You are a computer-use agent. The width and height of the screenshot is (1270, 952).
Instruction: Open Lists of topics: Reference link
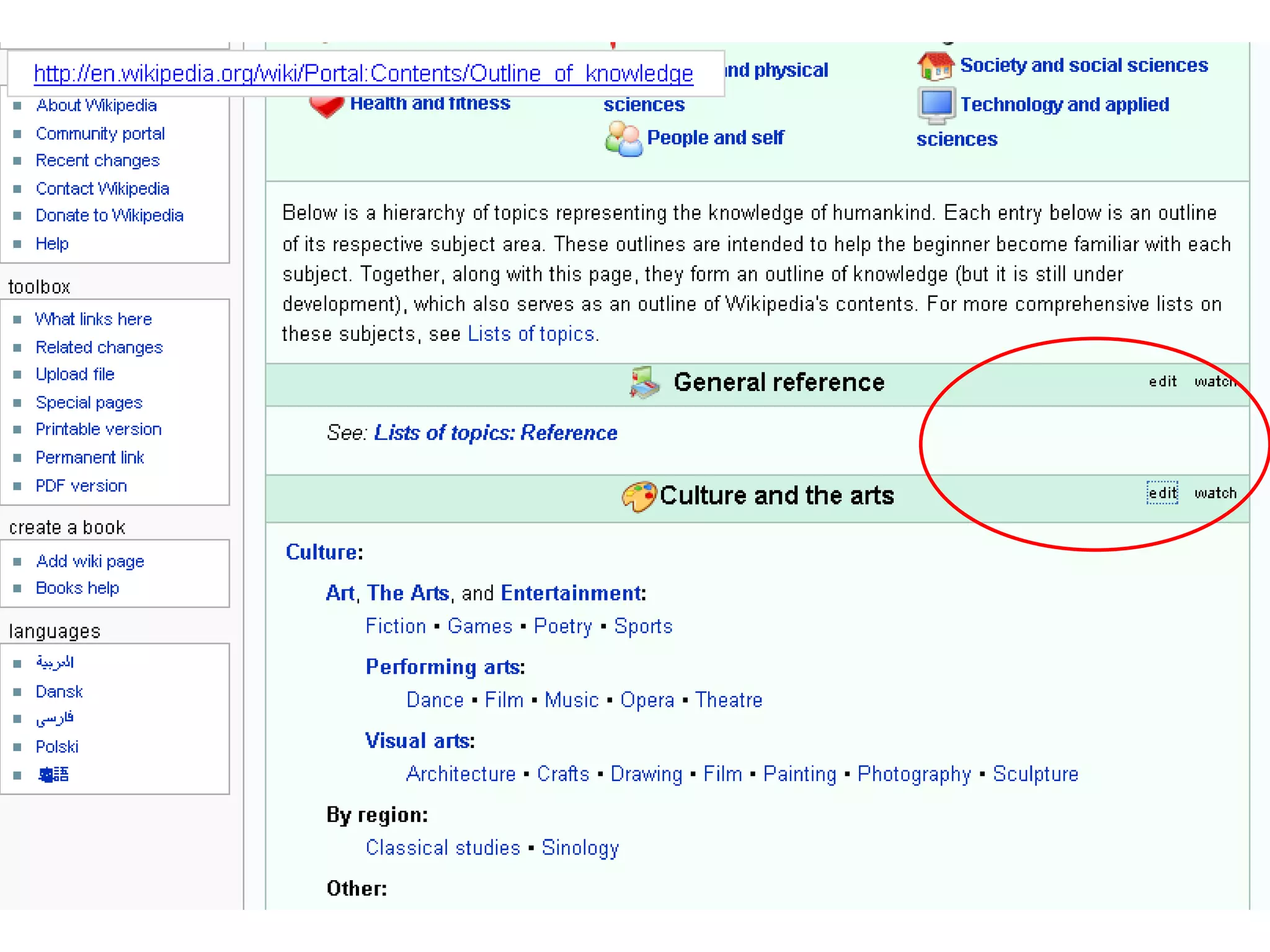[495, 433]
